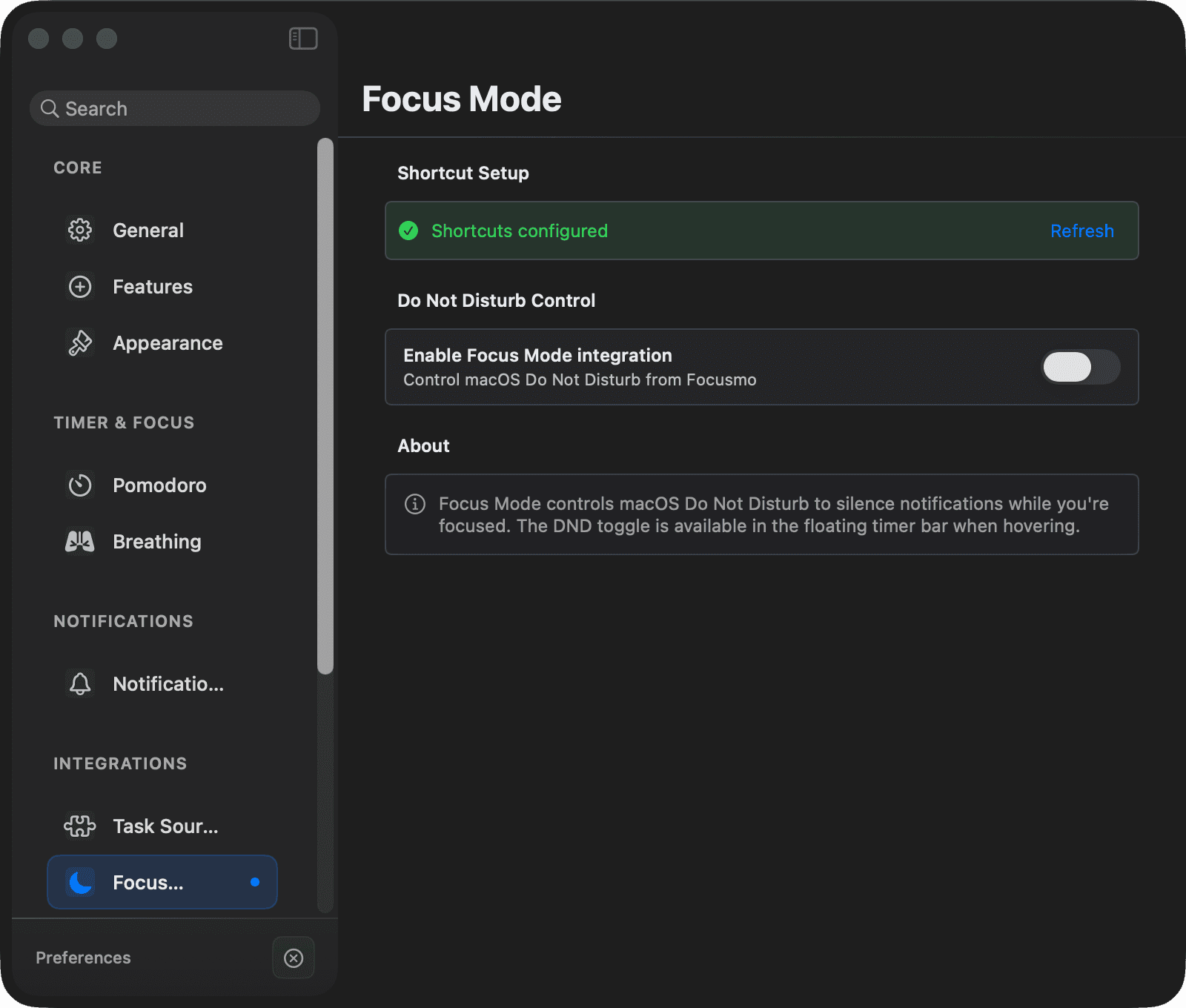Toggle the sidebar panel icon
Image resolution: width=1186 pixels, height=1008 pixels.
tap(303, 39)
